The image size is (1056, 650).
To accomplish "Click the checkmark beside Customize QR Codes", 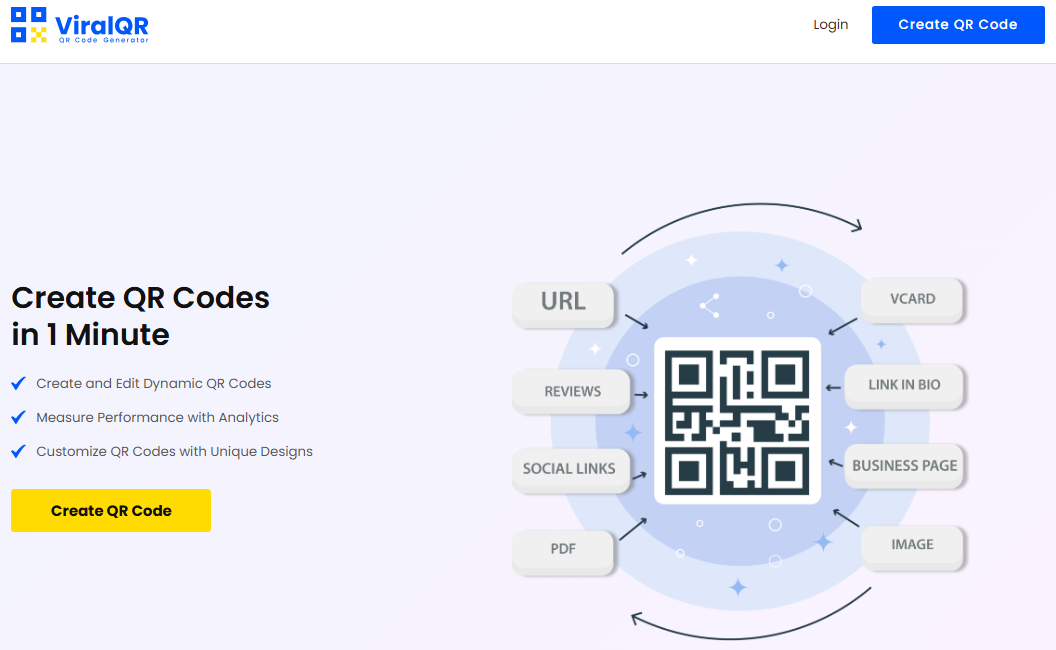I will (17, 451).
